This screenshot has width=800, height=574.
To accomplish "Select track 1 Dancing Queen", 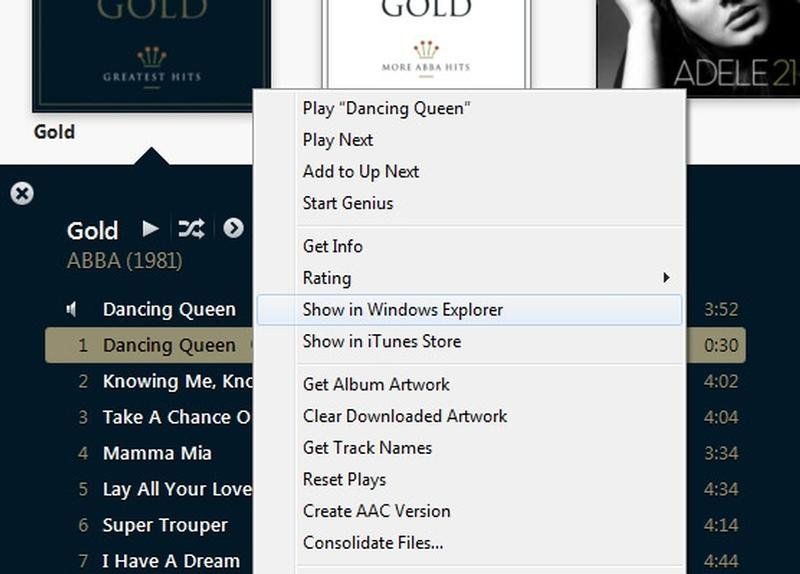I will [149, 345].
